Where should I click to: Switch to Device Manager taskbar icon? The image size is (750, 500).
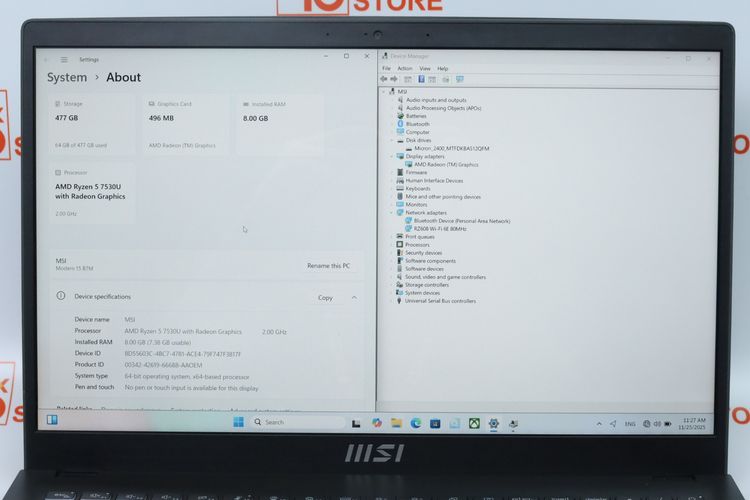point(513,424)
